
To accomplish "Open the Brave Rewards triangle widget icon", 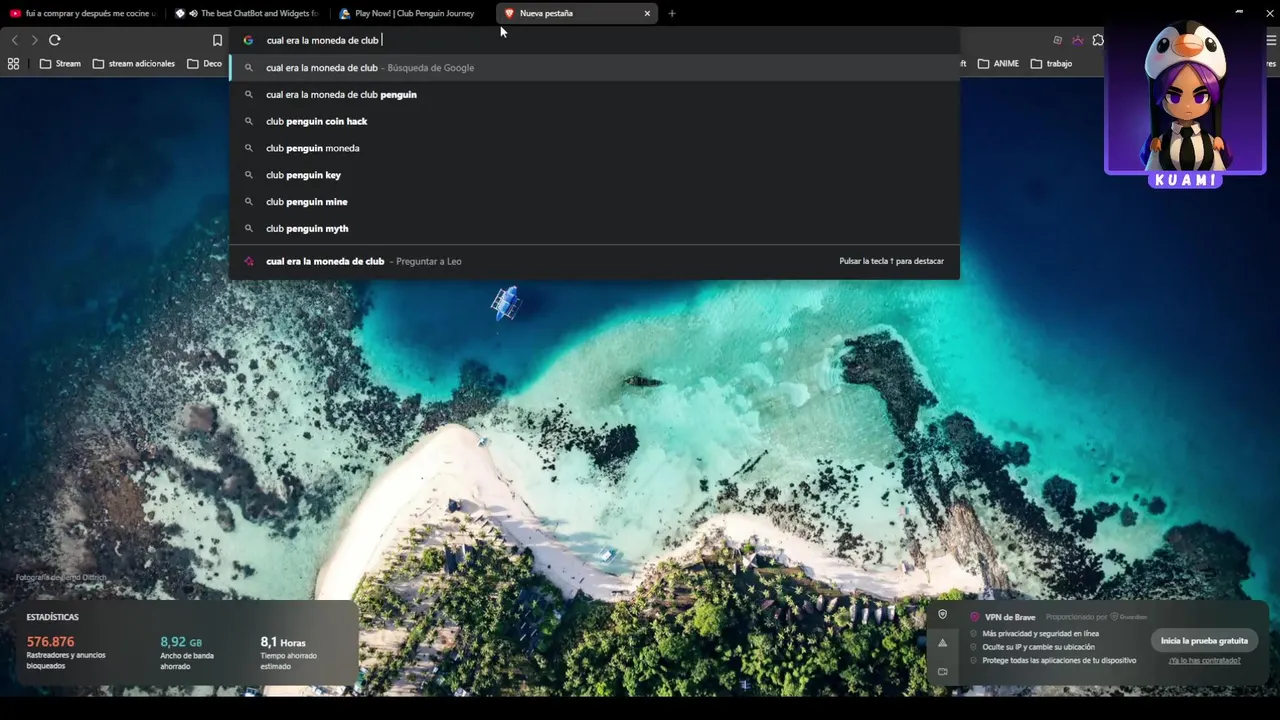I will click(x=942, y=643).
